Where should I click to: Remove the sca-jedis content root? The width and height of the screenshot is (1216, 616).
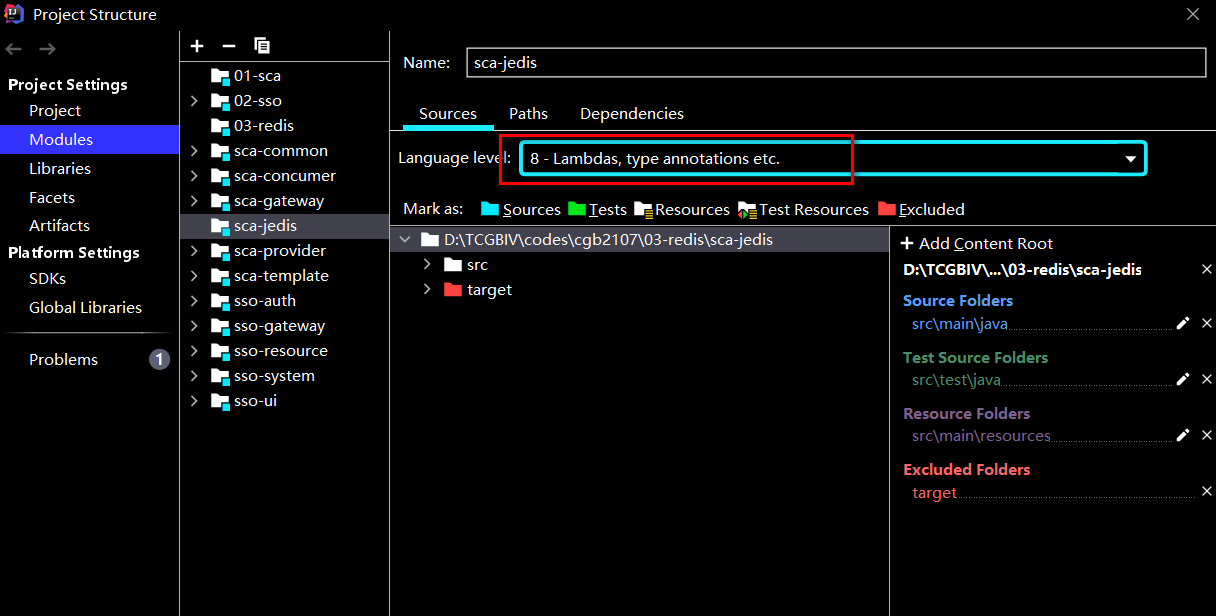coord(1206,270)
